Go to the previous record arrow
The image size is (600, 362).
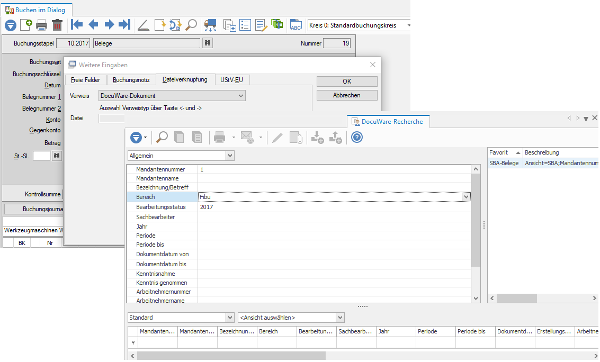click(93, 25)
